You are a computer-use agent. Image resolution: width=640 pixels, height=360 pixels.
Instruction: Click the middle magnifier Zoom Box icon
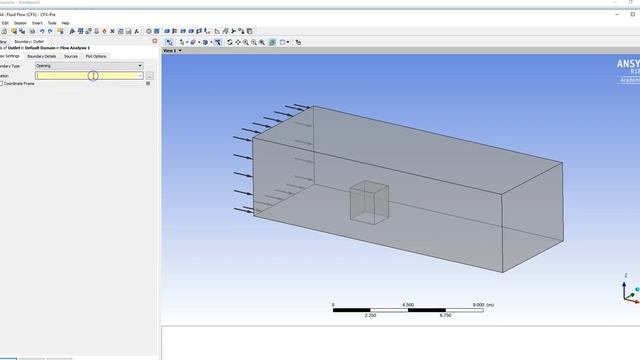coord(254,42)
